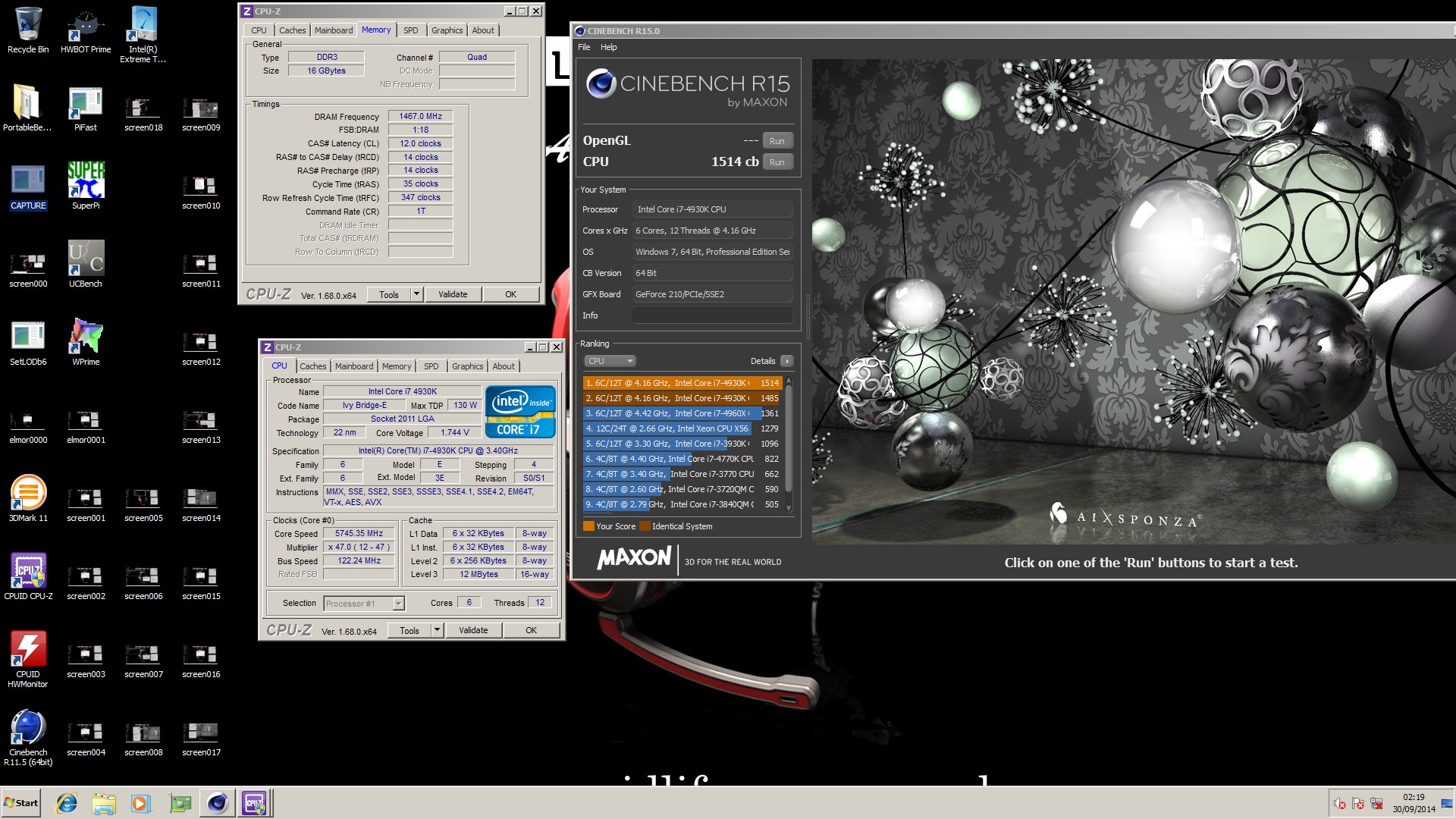Open Internet Explorer from taskbar
The image size is (1456, 819).
67,803
